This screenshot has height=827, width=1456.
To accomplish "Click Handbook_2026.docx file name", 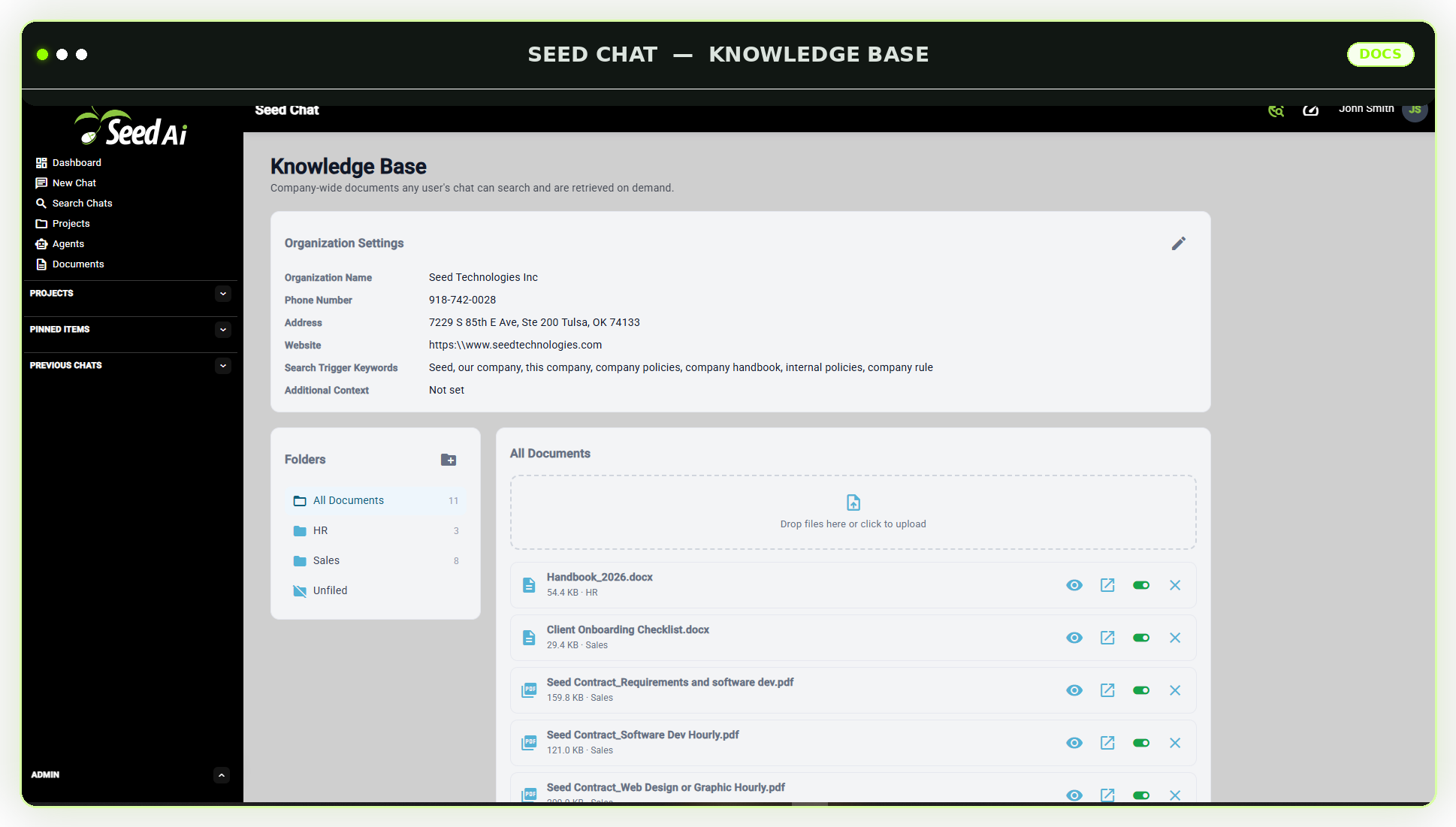I will [x=600, y=577].
